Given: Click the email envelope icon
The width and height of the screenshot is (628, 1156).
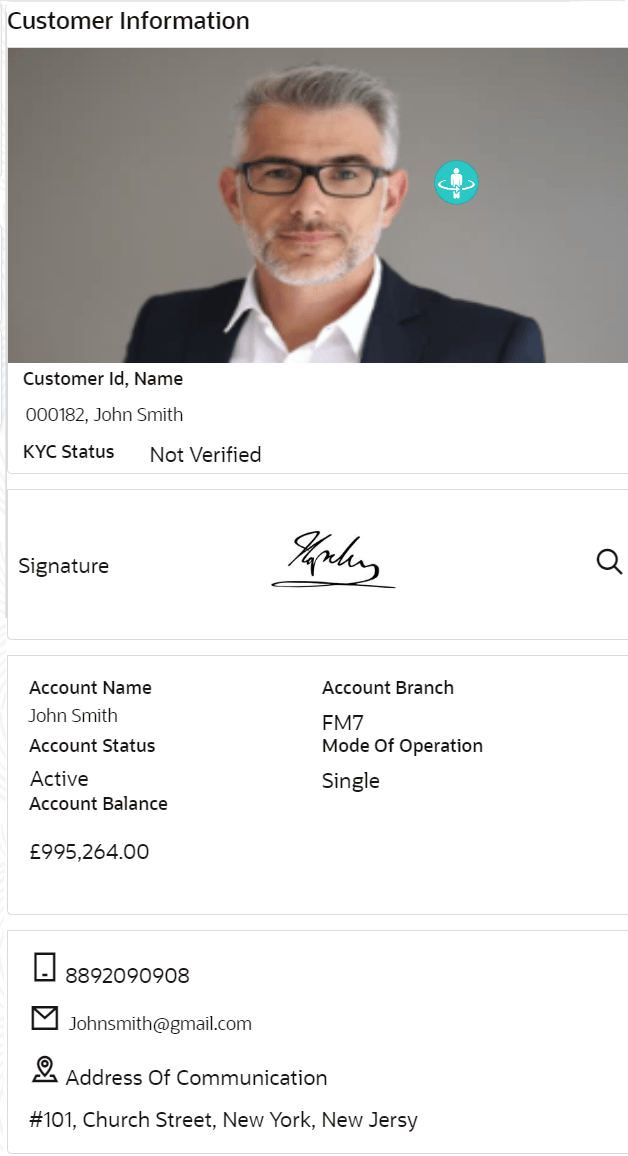Looking at the screenshot, I should tap(45, 1018).
